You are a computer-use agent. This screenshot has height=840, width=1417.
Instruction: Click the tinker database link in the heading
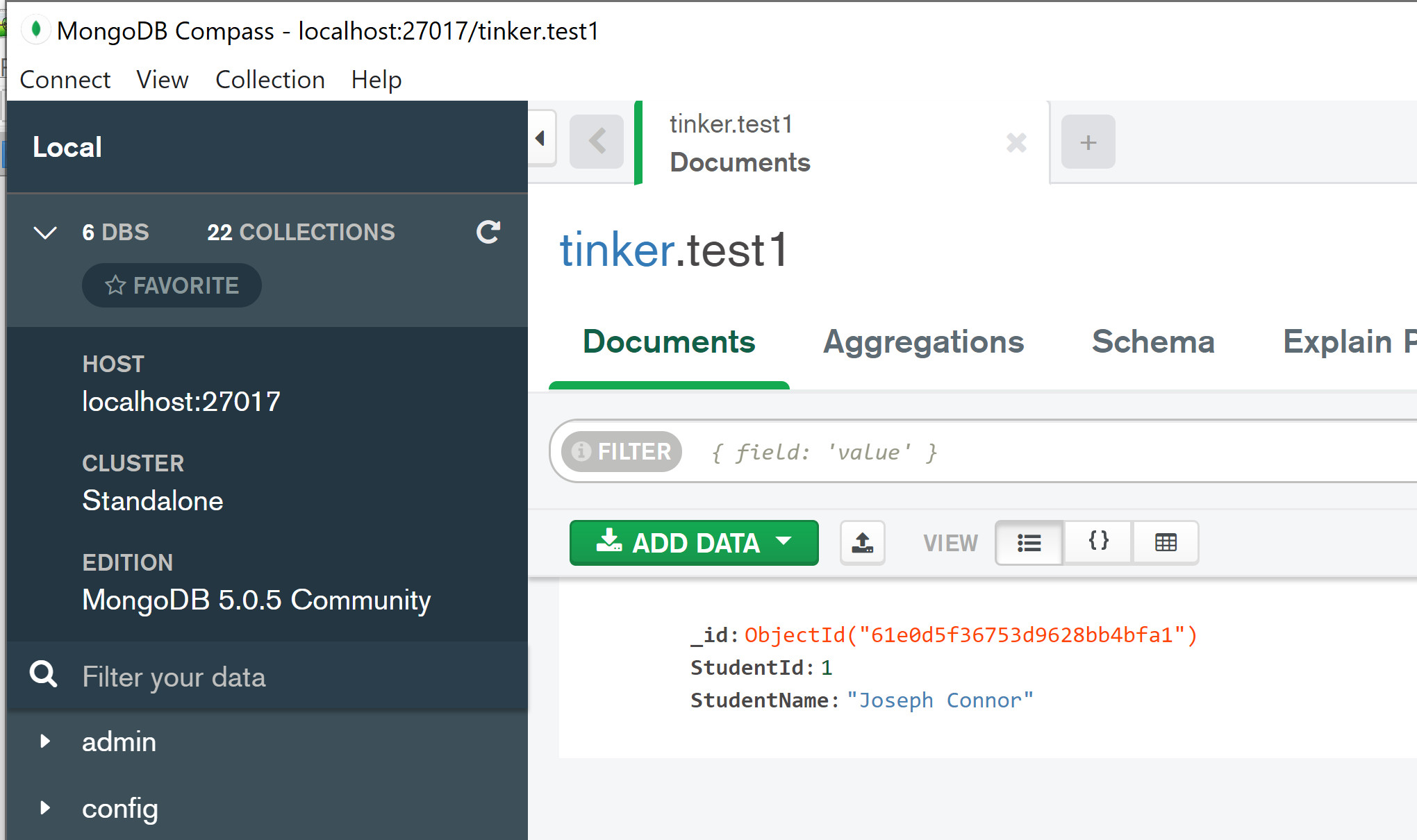coord(617,251)
